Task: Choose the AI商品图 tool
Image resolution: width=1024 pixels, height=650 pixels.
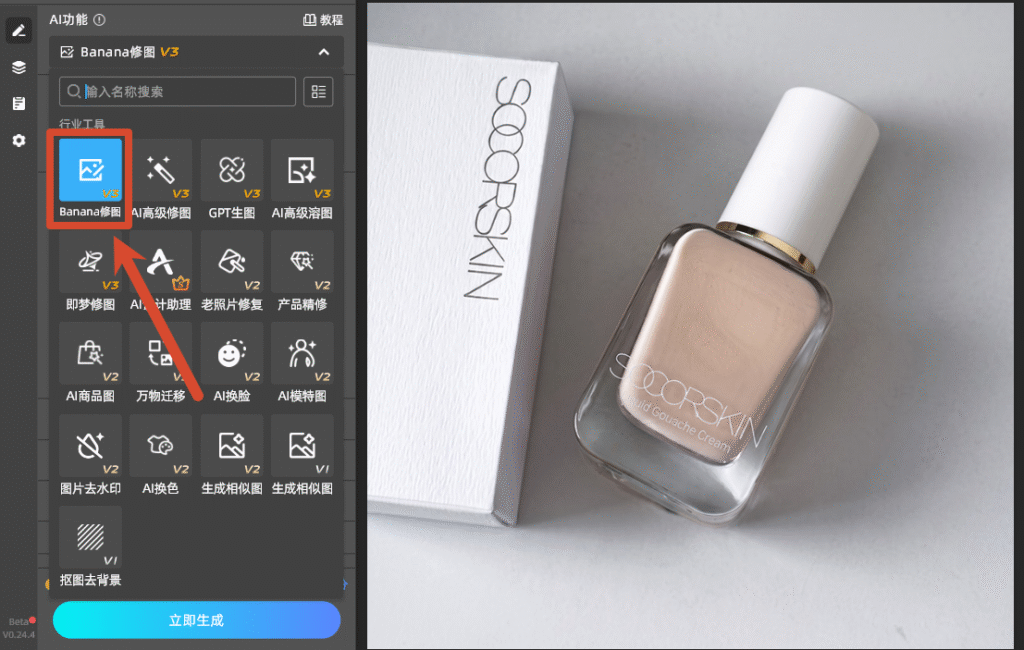Action: [x=90, y=361]
